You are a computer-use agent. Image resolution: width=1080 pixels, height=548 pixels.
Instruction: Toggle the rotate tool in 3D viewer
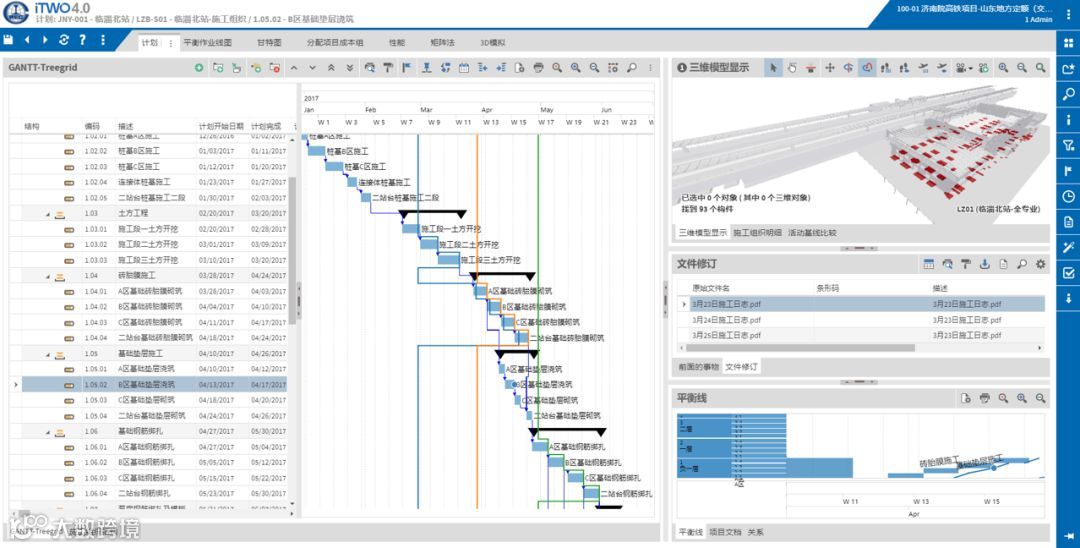tap(849, 67)
